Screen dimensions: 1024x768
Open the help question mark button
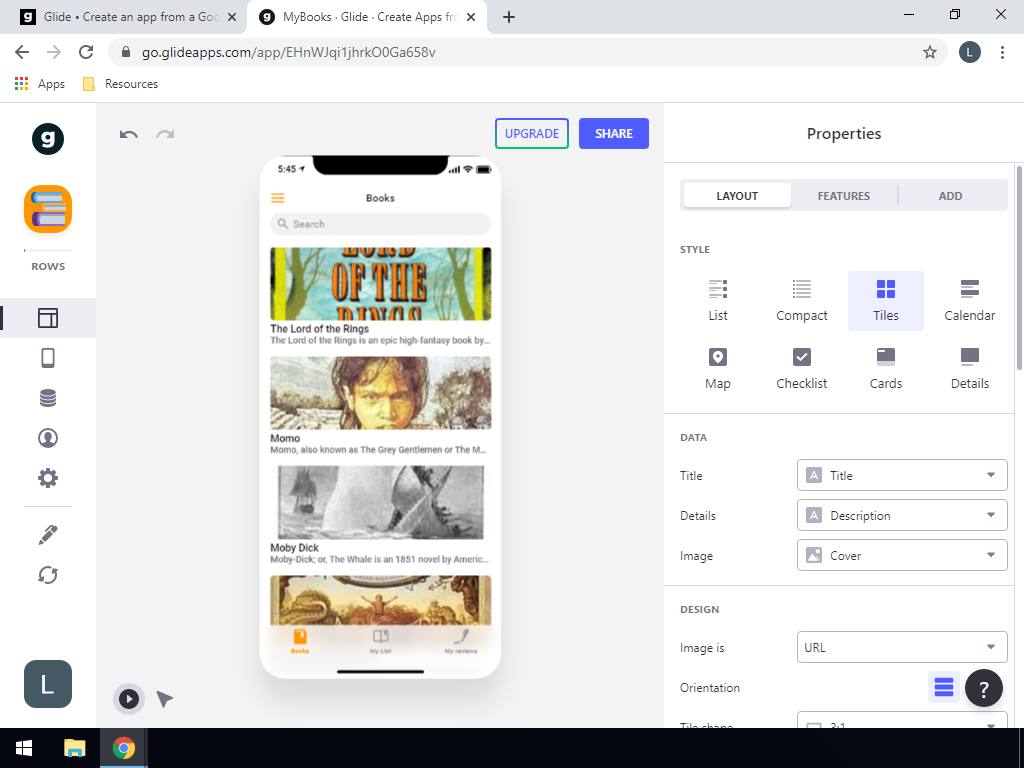coord(984,688)
